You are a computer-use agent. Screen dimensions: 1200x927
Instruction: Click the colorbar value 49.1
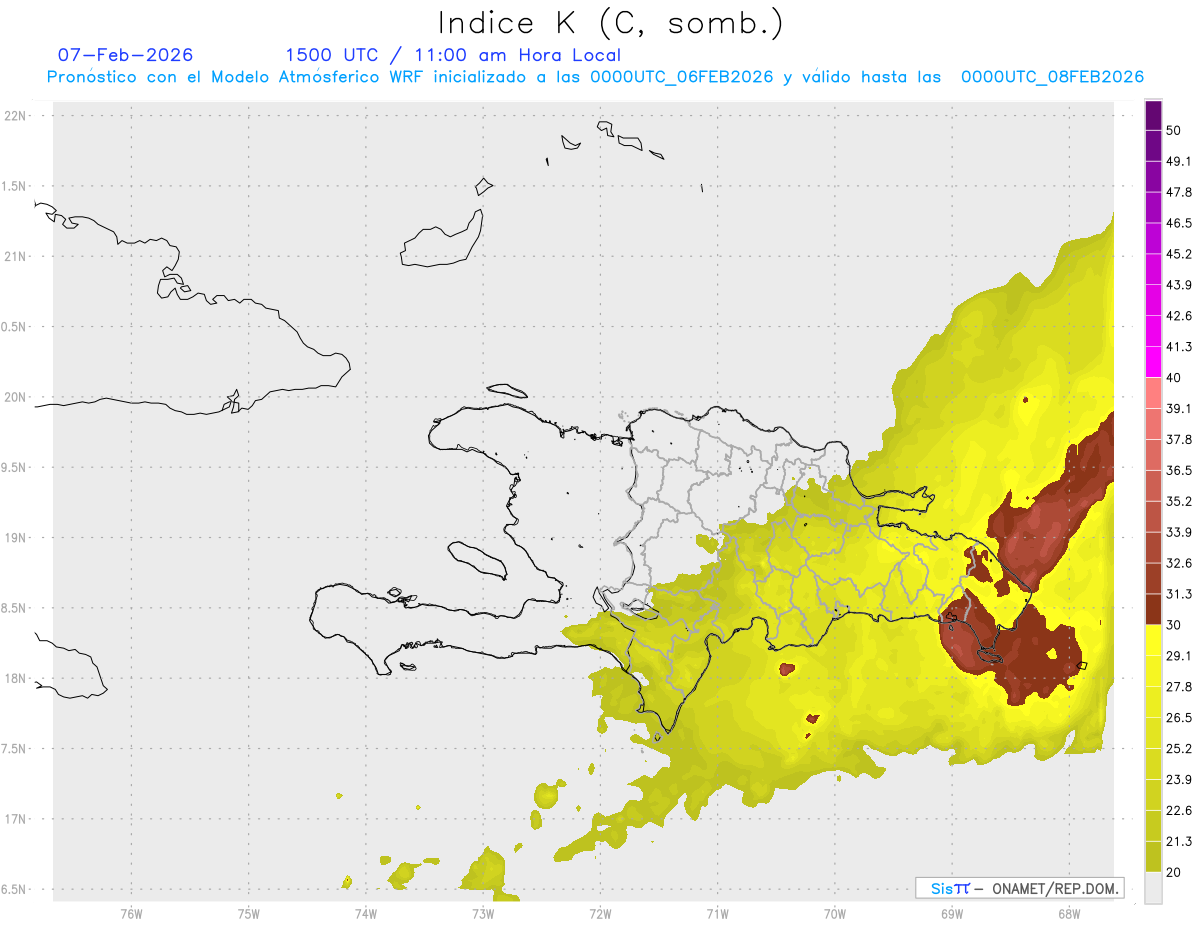point(1179,161)
